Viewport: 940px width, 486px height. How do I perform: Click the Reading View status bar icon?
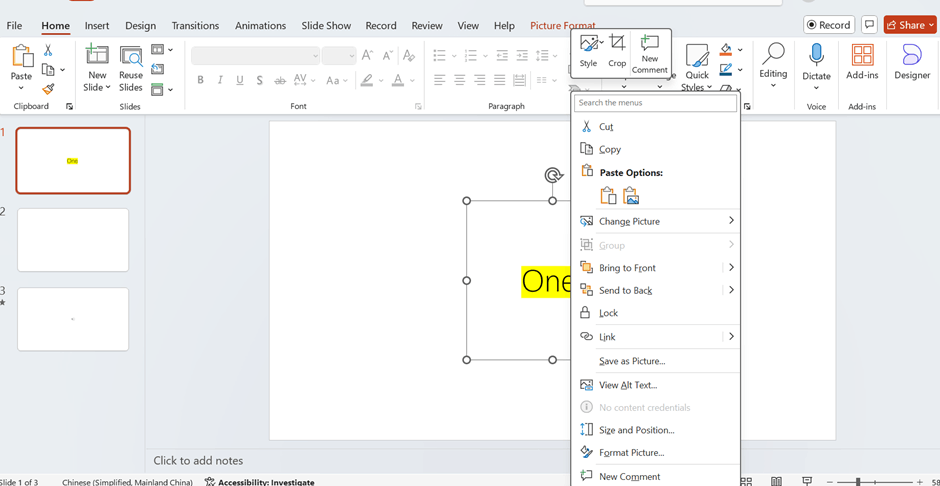tap(776, 482)
